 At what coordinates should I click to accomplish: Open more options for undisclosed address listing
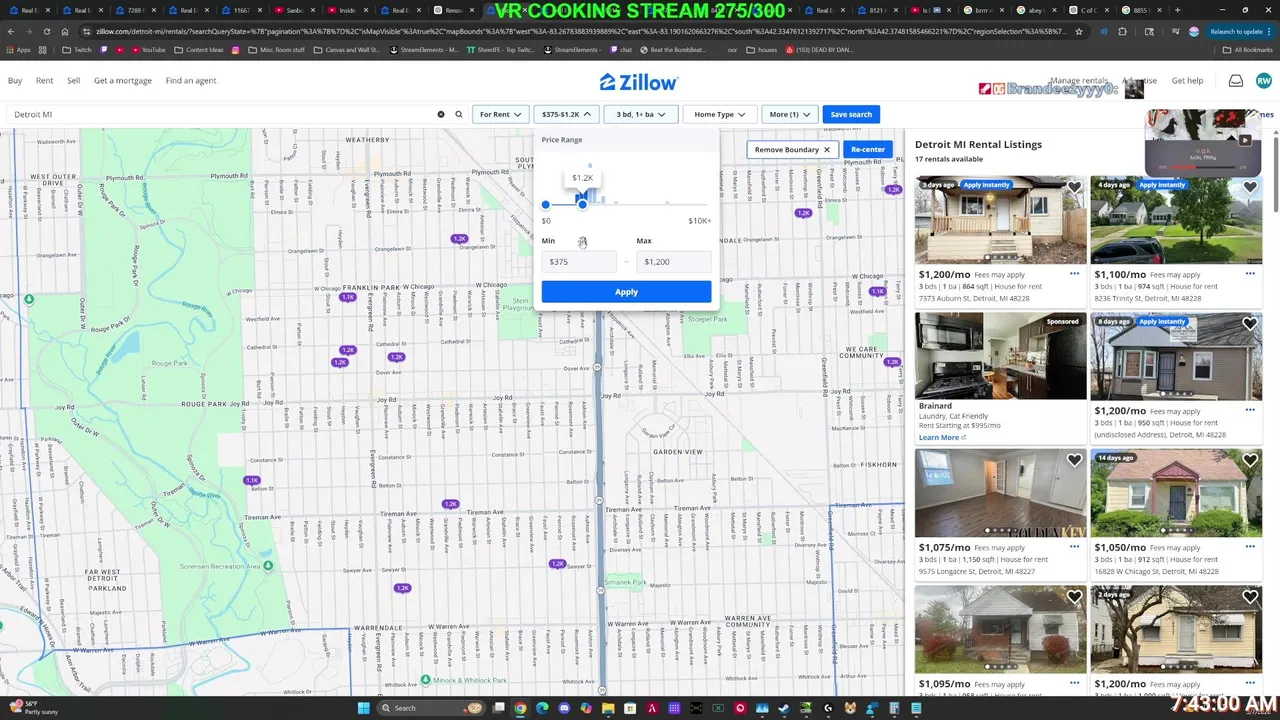click(x=1250, y=410)
